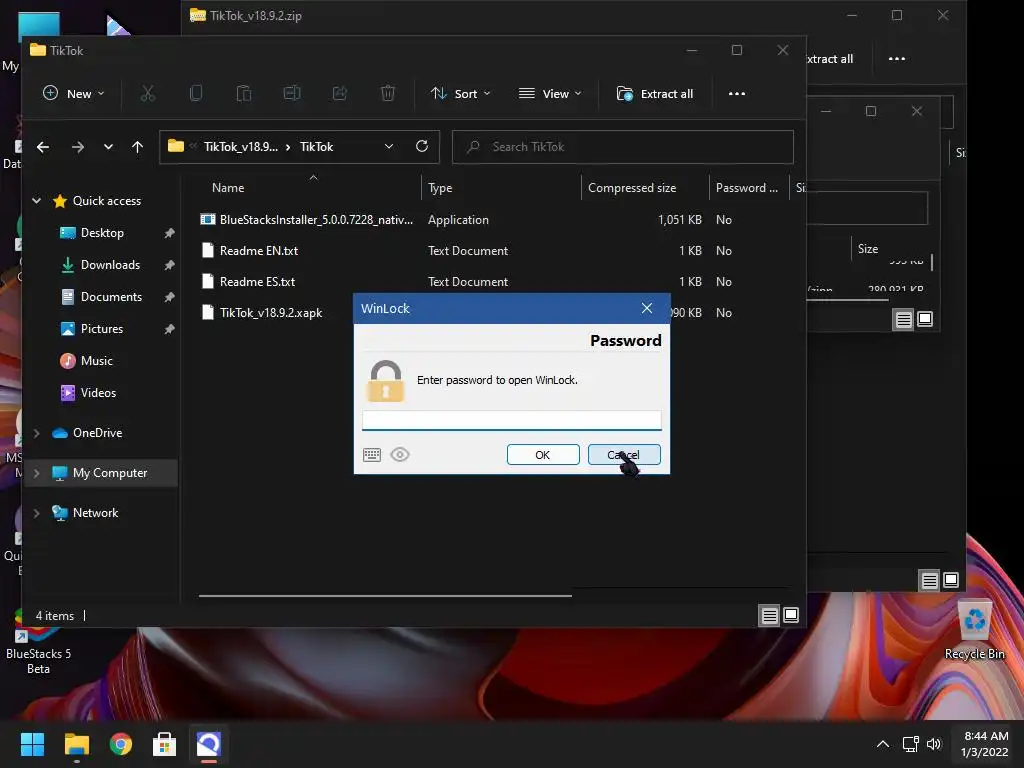Image resolution: width=1024 pixels, height=768 pixels.
Task: Go forward with the right arrow
Action: 78,147
